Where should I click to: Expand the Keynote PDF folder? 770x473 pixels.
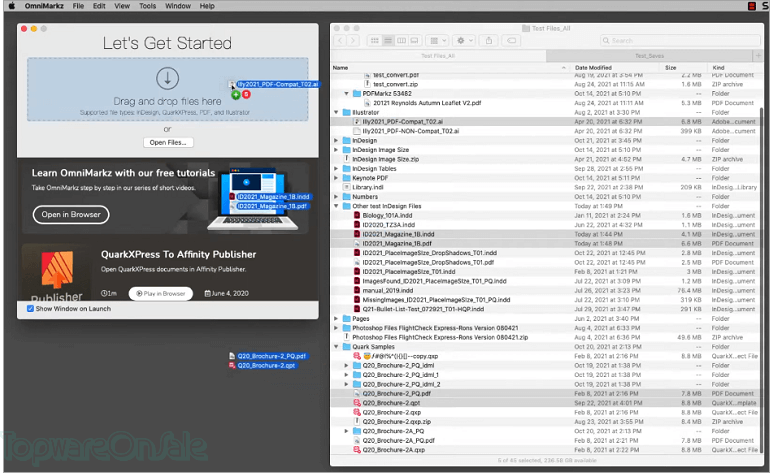coord(336,178)
